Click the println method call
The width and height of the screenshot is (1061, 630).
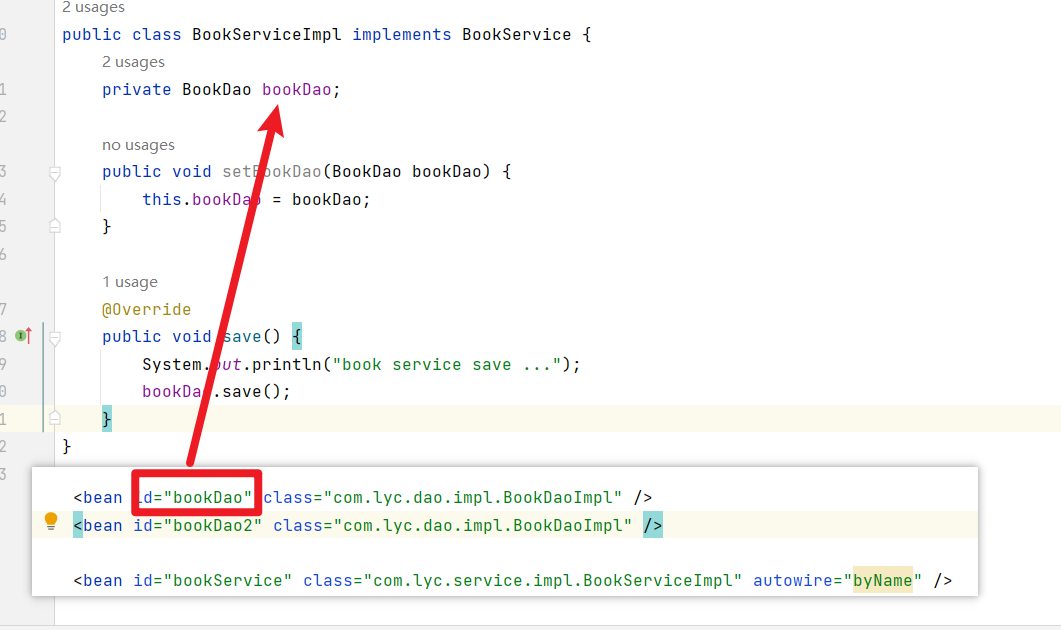[x=292, y=364]
